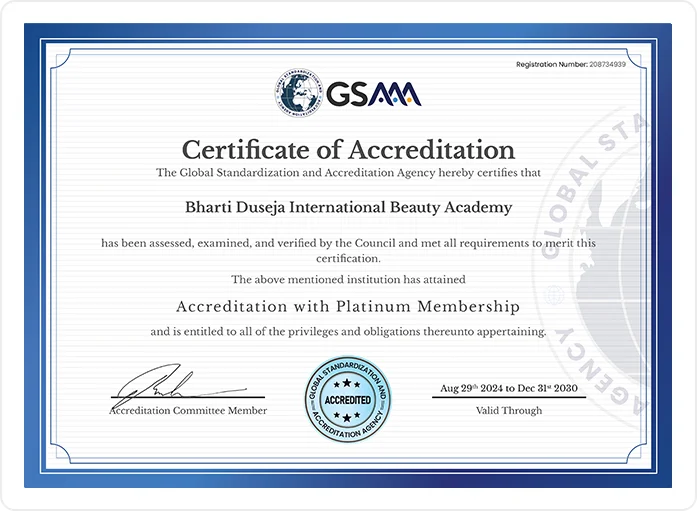Viewport: 697px width, 511px height.
Task: Click the blue Accredited seal badge
Action: 348,399
